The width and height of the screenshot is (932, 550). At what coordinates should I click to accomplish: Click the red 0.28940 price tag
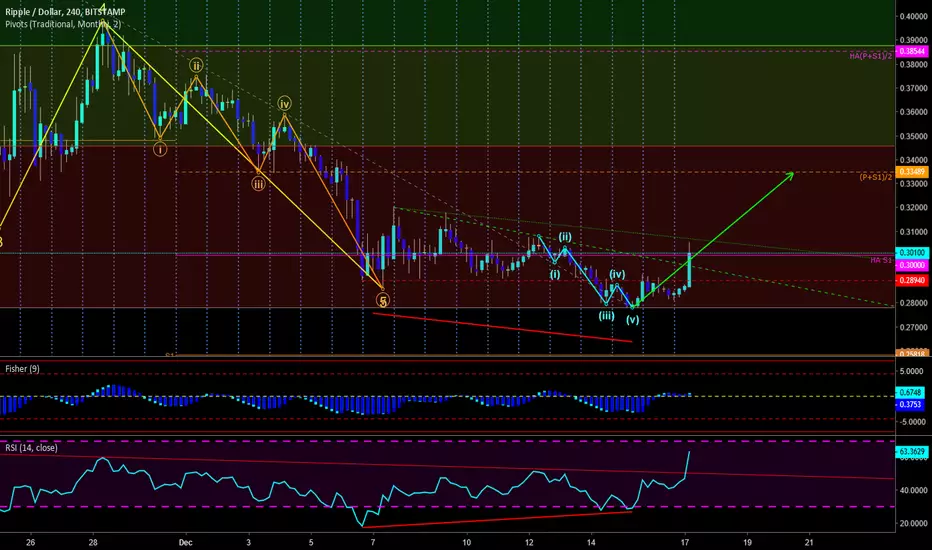(912, 280)
